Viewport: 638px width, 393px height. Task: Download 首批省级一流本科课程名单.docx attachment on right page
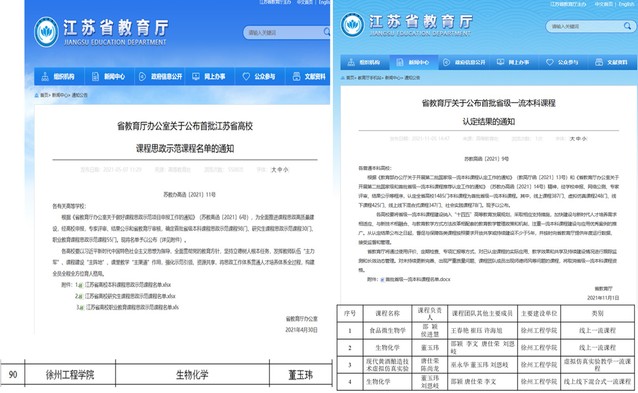(417, 279)
